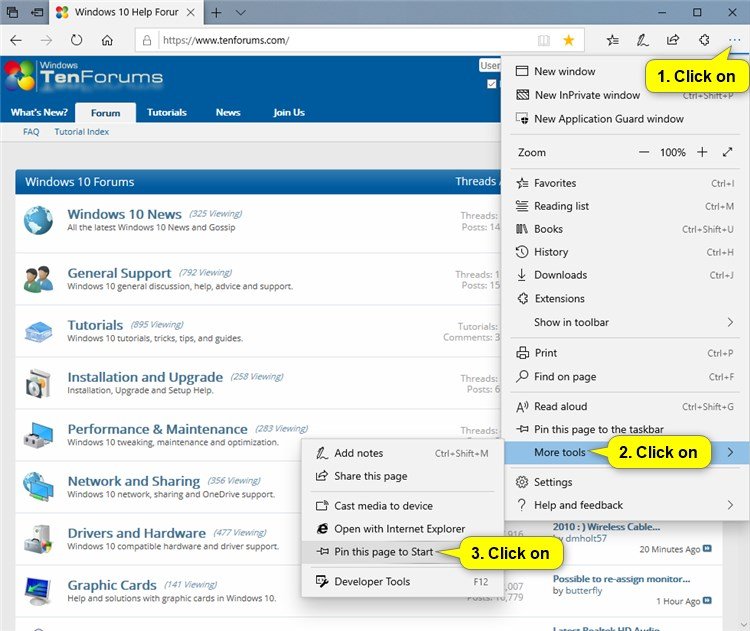Image resolution: width=750 pixels, height=631 pixels.
Task: Open the Favorites hub toolbar icon
Action: click(613, 40)
